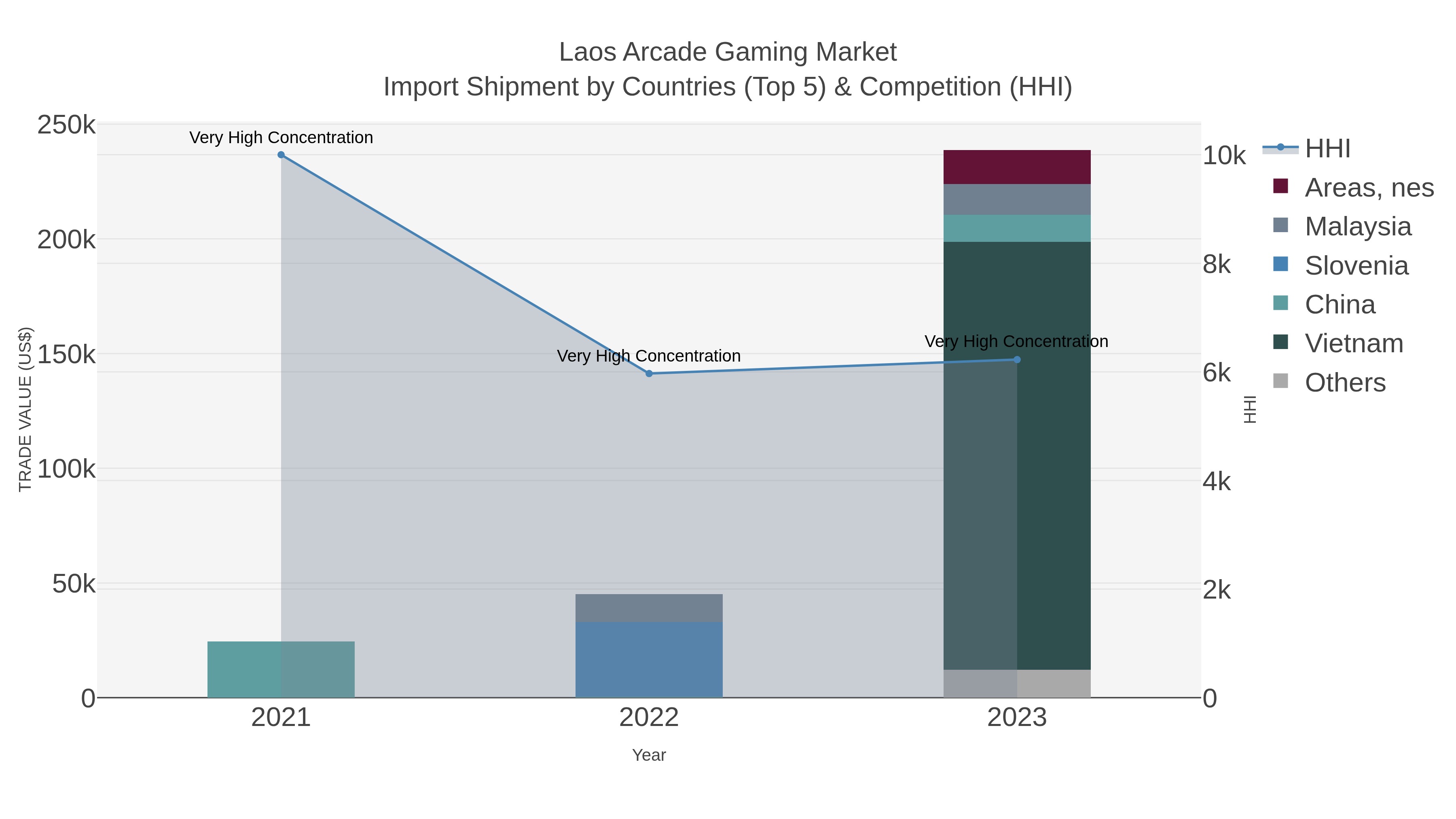The height and width of the screenshot is (819, 1456).
Task: Click the Import Shipment by Countries subtitle
Action: point(728,87)
